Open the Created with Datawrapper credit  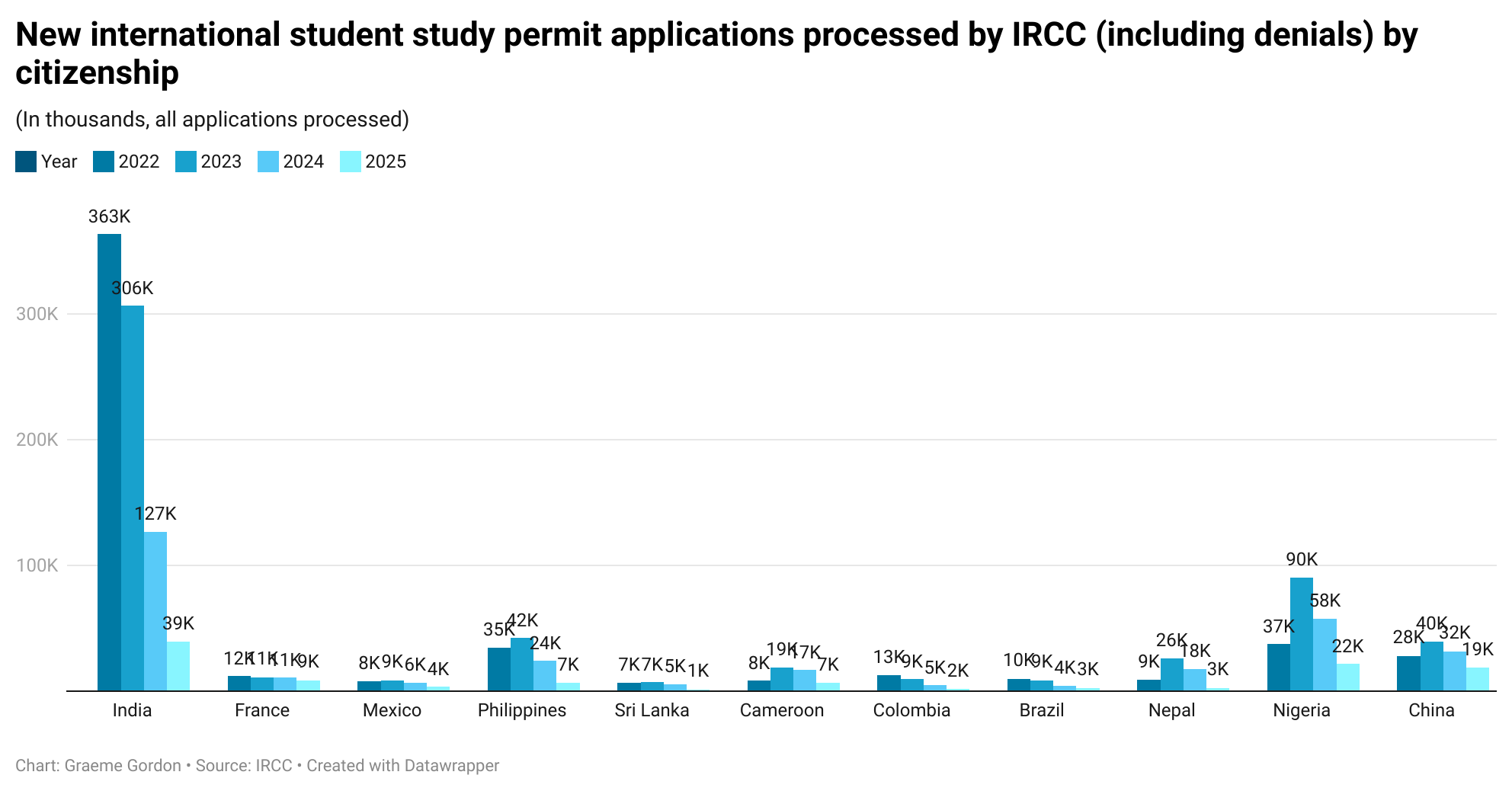click(x=402, y=766)
